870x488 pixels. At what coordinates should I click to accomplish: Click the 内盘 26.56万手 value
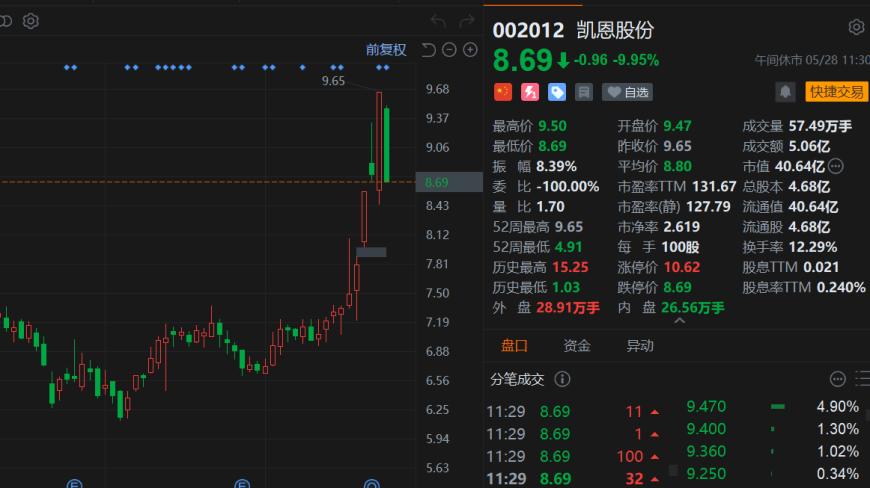tap(693, 308)
